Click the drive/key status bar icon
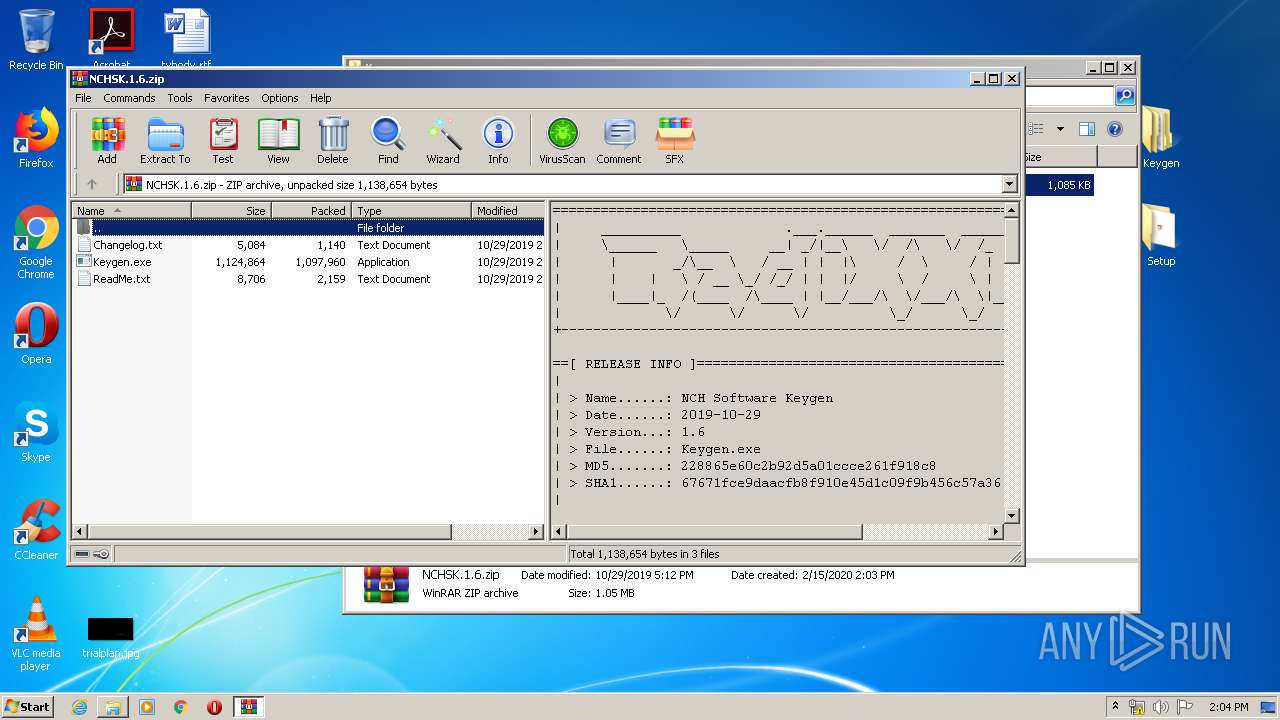The height and width of the screenshot is (720, 1280). coord(92,554)
